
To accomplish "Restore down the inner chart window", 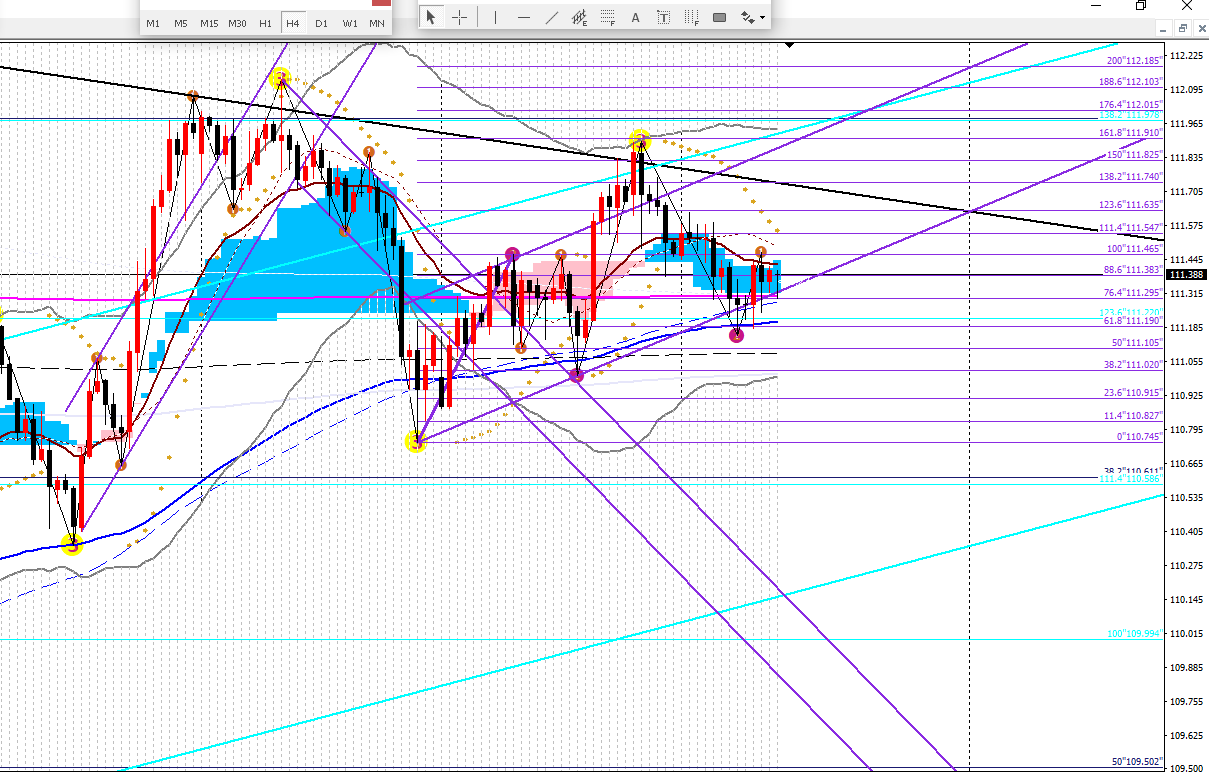I will pyautogui.click(x=1181, y=30).
